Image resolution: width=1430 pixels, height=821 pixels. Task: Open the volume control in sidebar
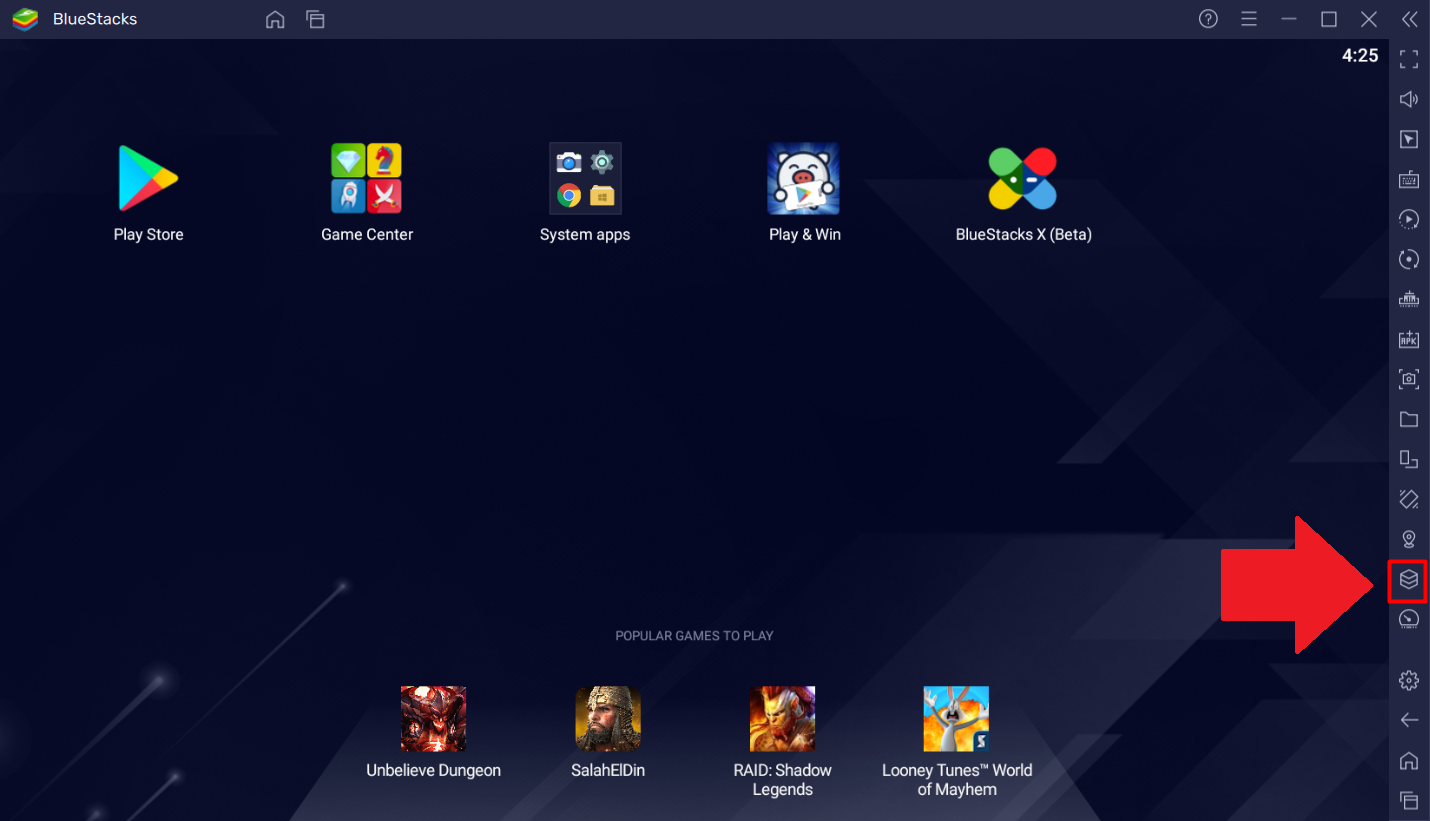pyautogui.click(x=1409, y=99)
